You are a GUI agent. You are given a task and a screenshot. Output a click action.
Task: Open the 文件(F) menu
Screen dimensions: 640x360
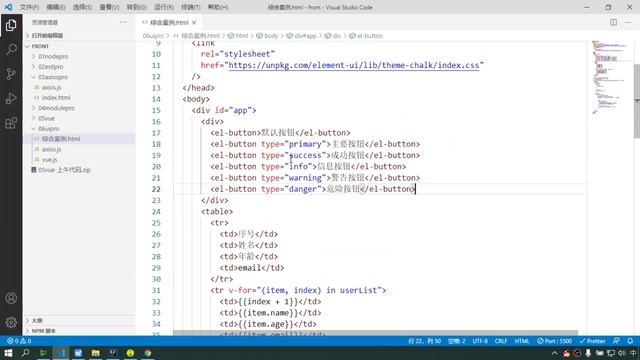(x=29, y=7)
